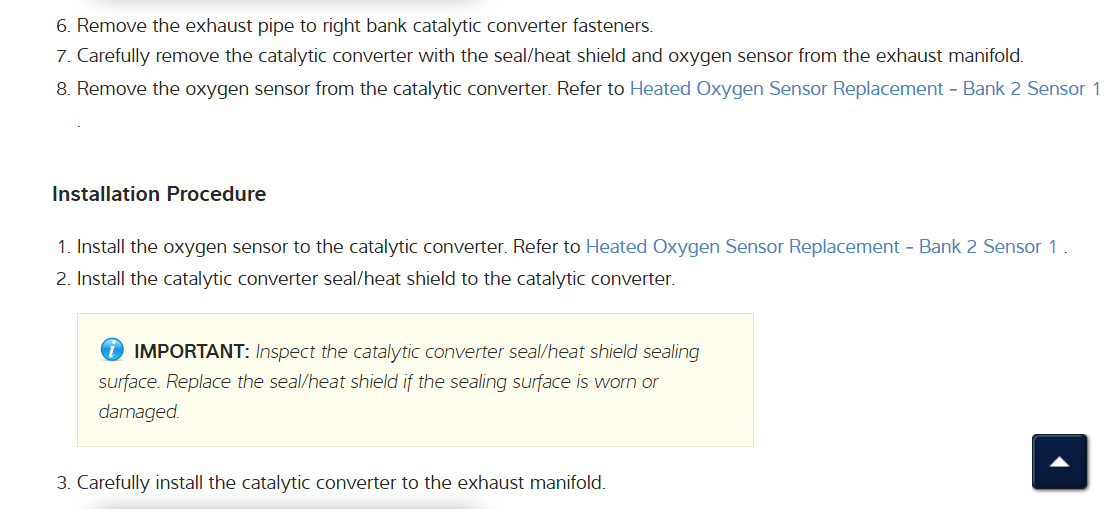The image size is (1113, 517).
Task: Click the Installation Procedure heading
Action: pyautogui.click(x=159, y=194)
